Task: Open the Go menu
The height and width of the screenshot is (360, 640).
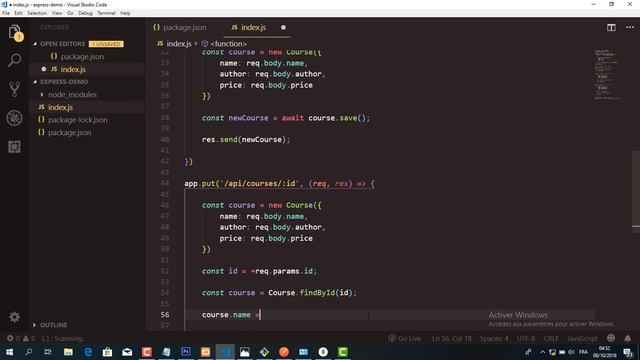Action: click(70, 13)
